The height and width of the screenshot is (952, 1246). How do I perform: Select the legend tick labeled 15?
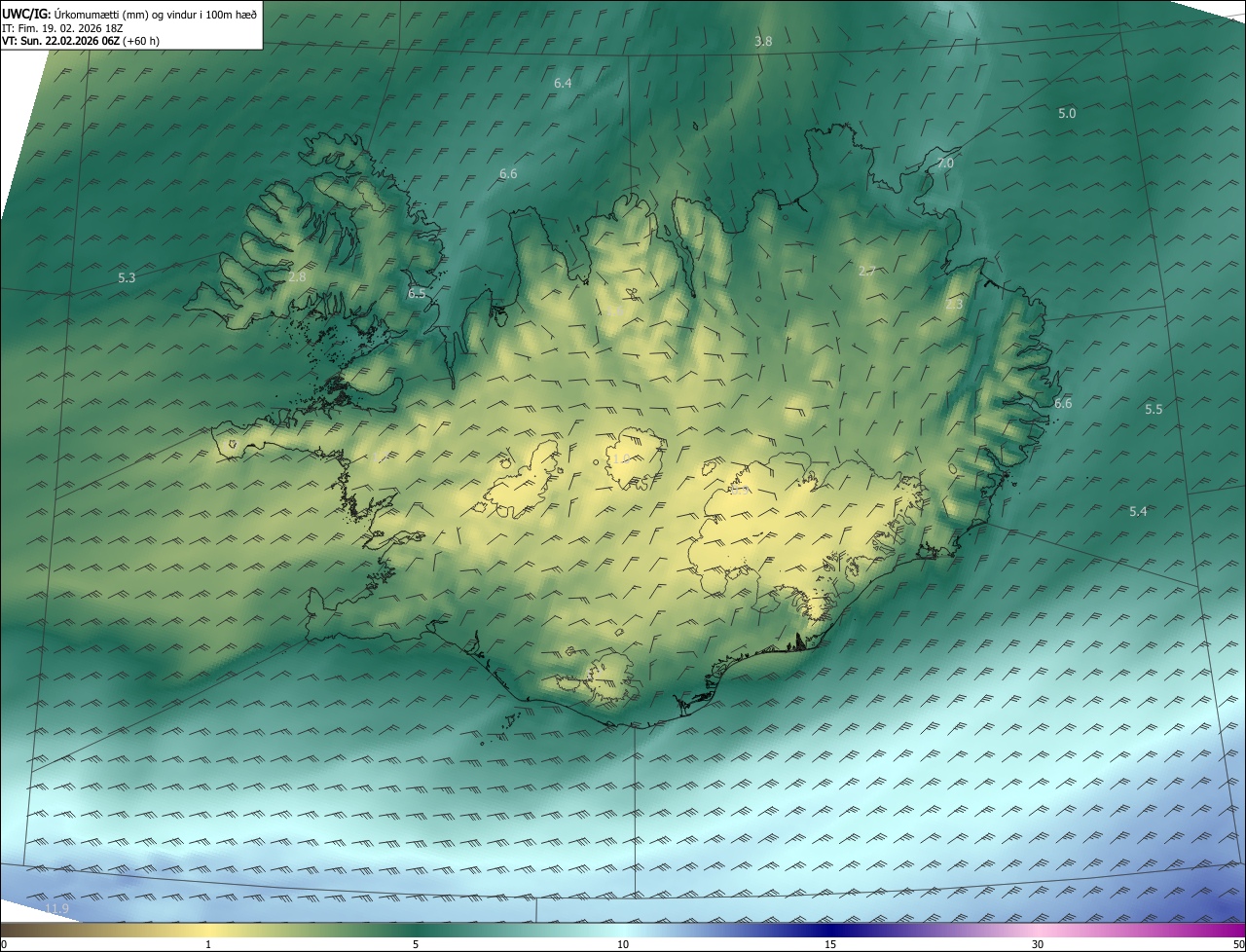[x=830, y=944]
